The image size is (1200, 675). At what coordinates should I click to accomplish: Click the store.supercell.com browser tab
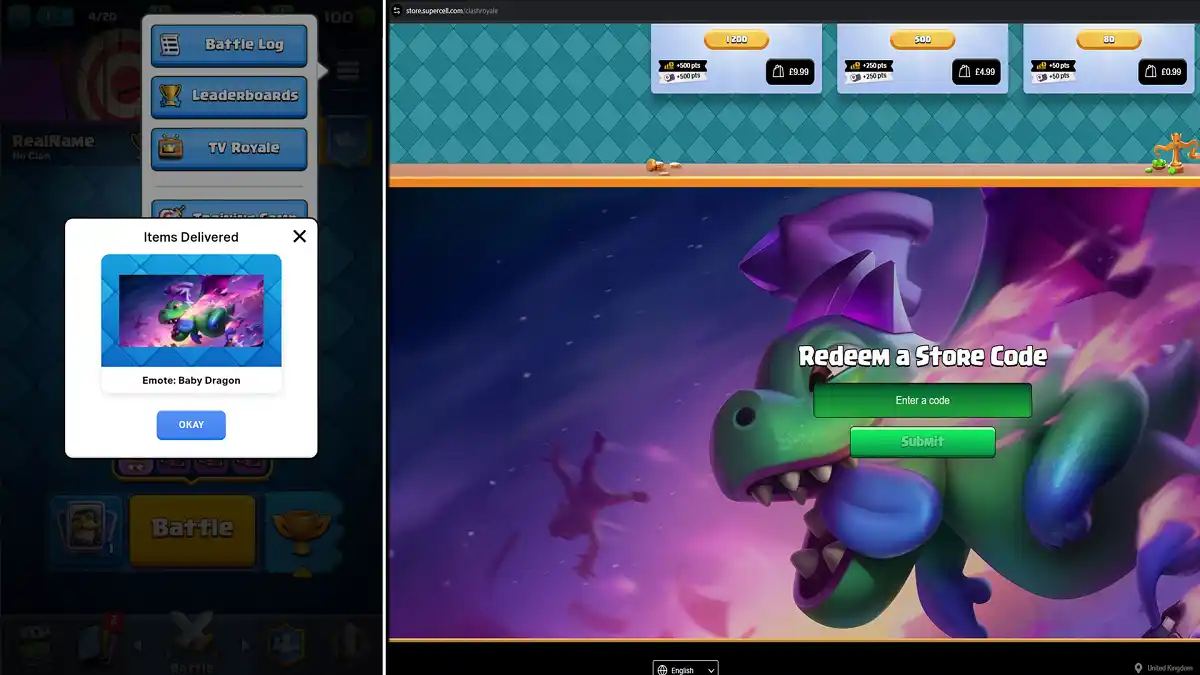pos(442,12)
